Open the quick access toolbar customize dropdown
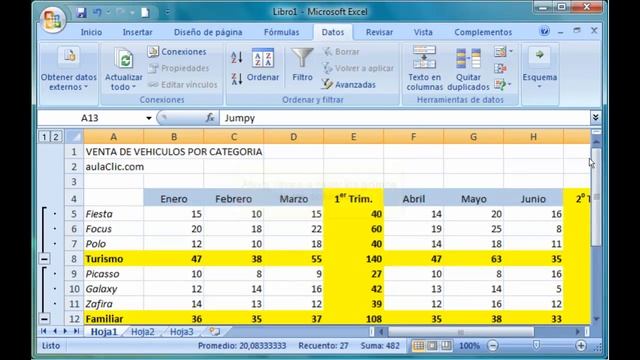This screenshot has height=360, width=640. (x=167, y=13)
